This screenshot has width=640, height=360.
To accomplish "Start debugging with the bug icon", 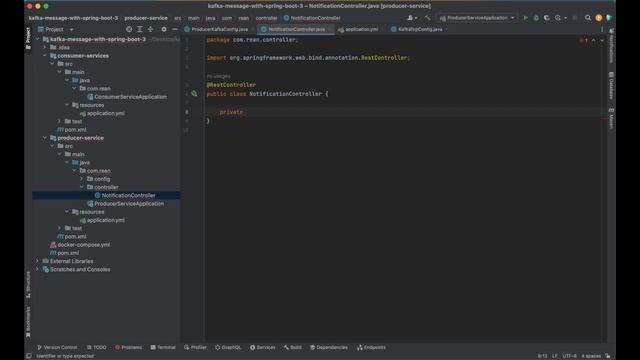I will point(536,18).
